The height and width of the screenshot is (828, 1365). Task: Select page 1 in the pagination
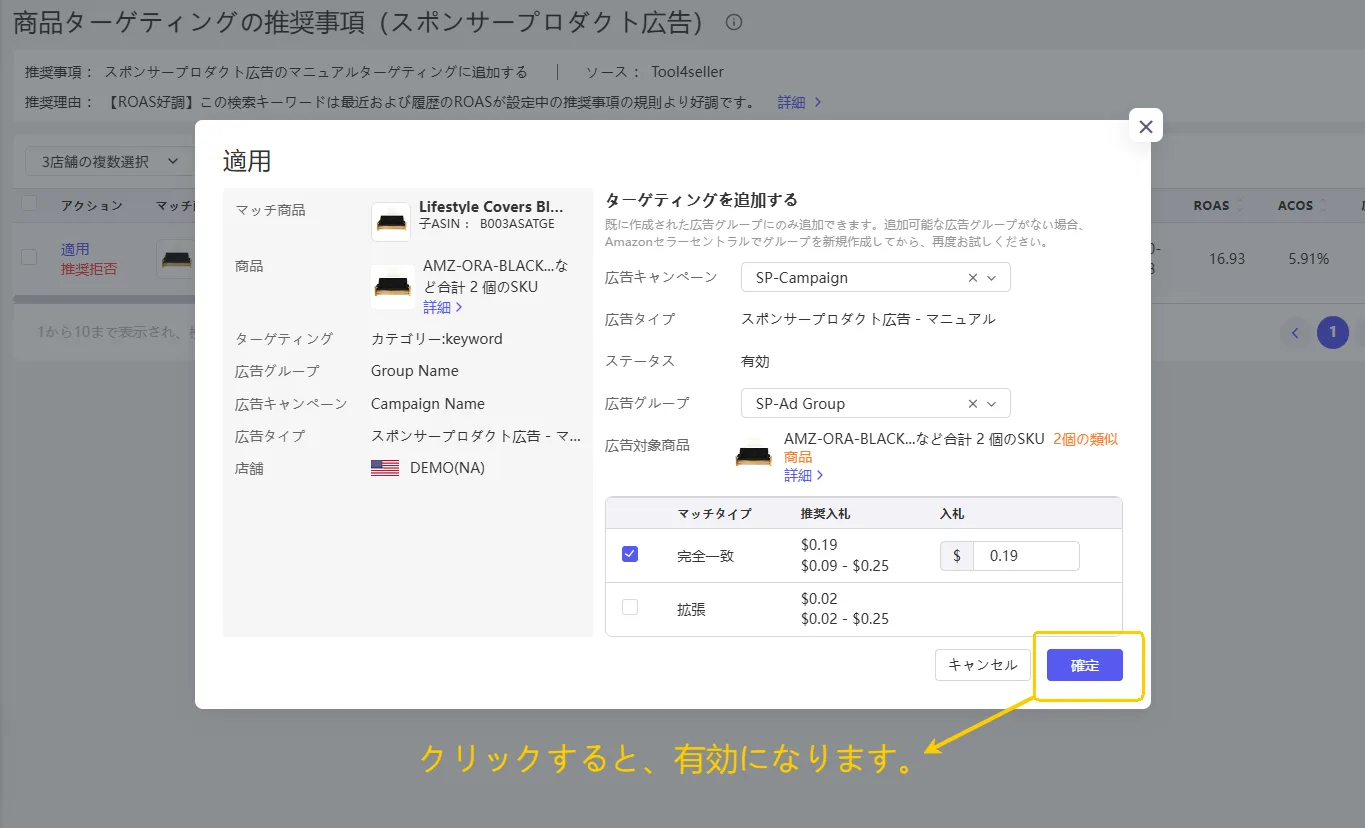point(1333,332)
